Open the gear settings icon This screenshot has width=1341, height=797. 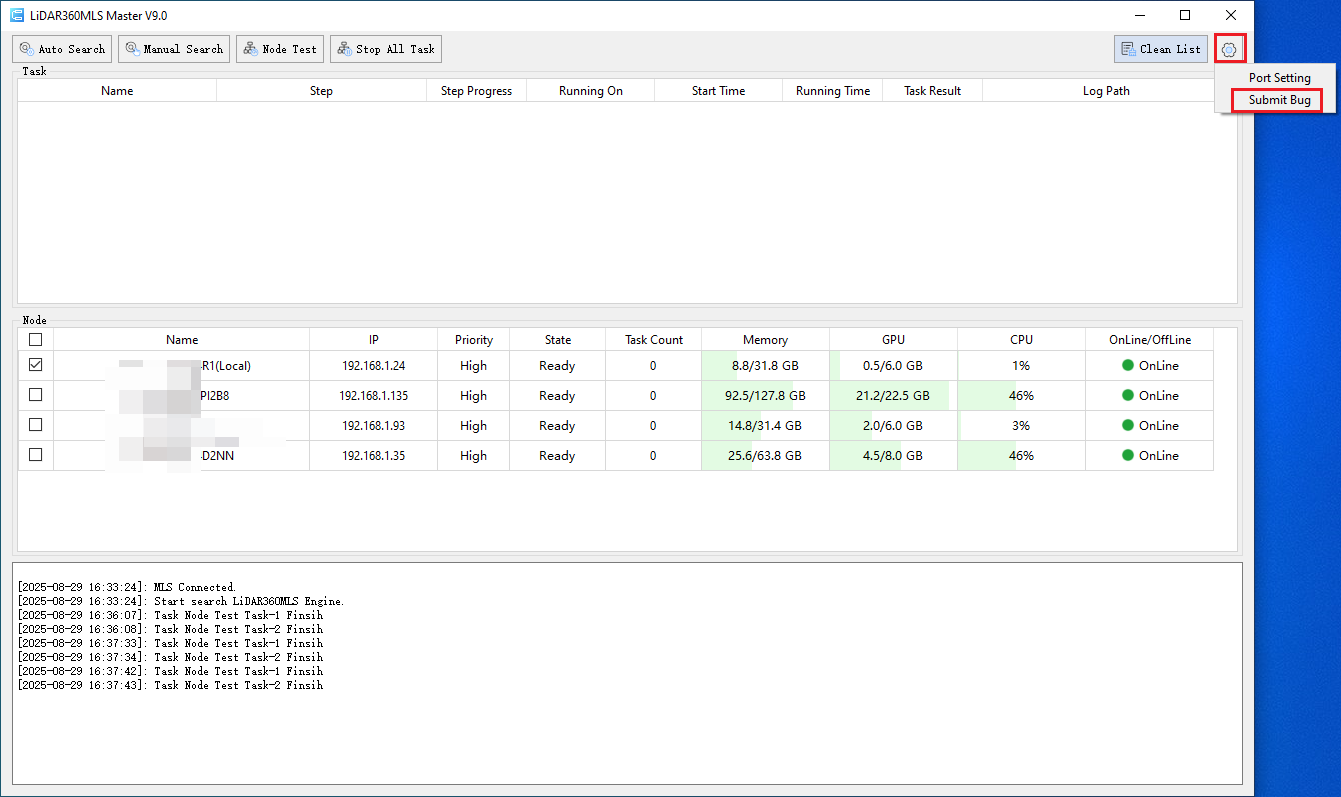pos(1229,49)
